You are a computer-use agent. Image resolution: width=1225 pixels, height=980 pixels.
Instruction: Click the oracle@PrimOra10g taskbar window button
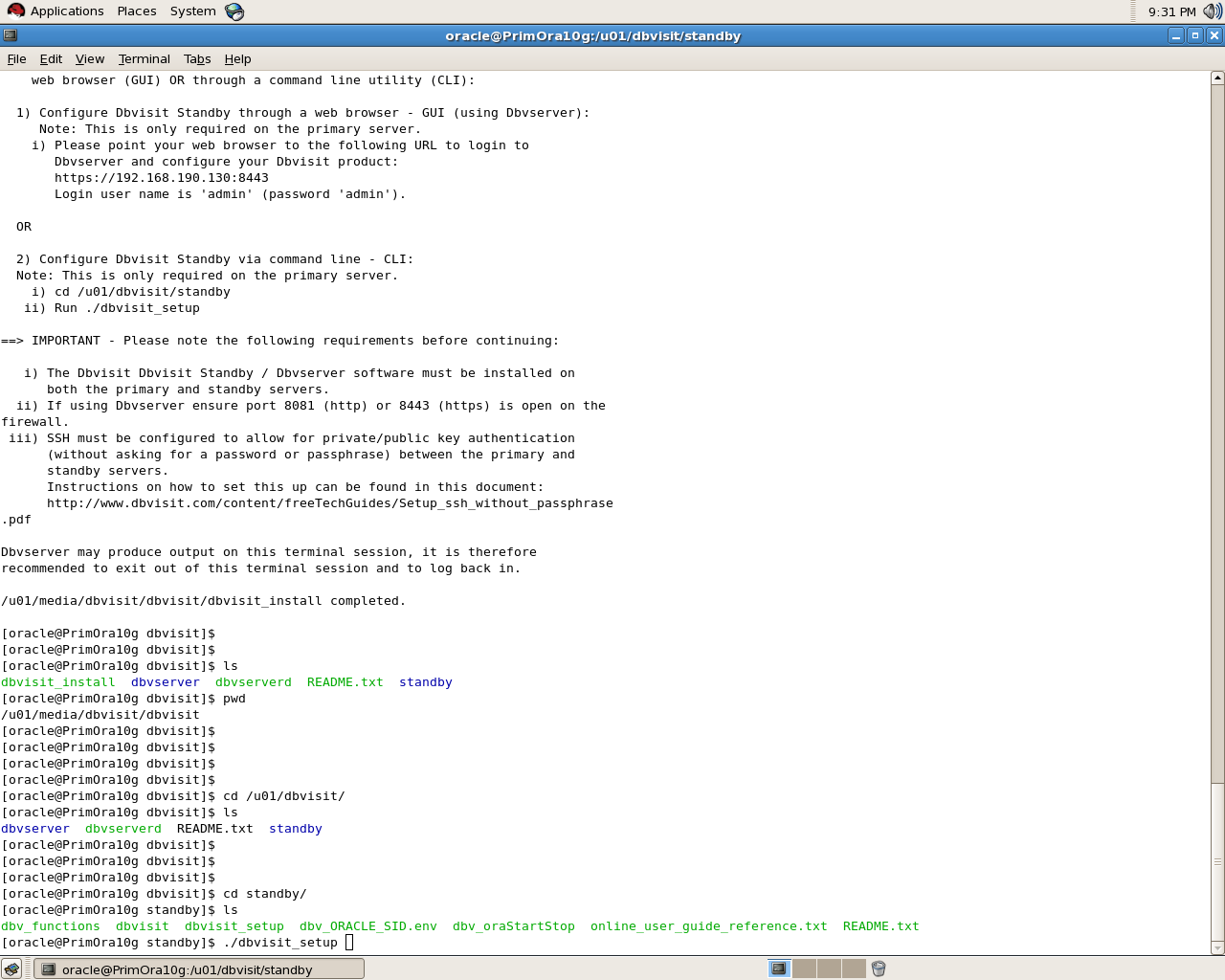tap(199, 969)
